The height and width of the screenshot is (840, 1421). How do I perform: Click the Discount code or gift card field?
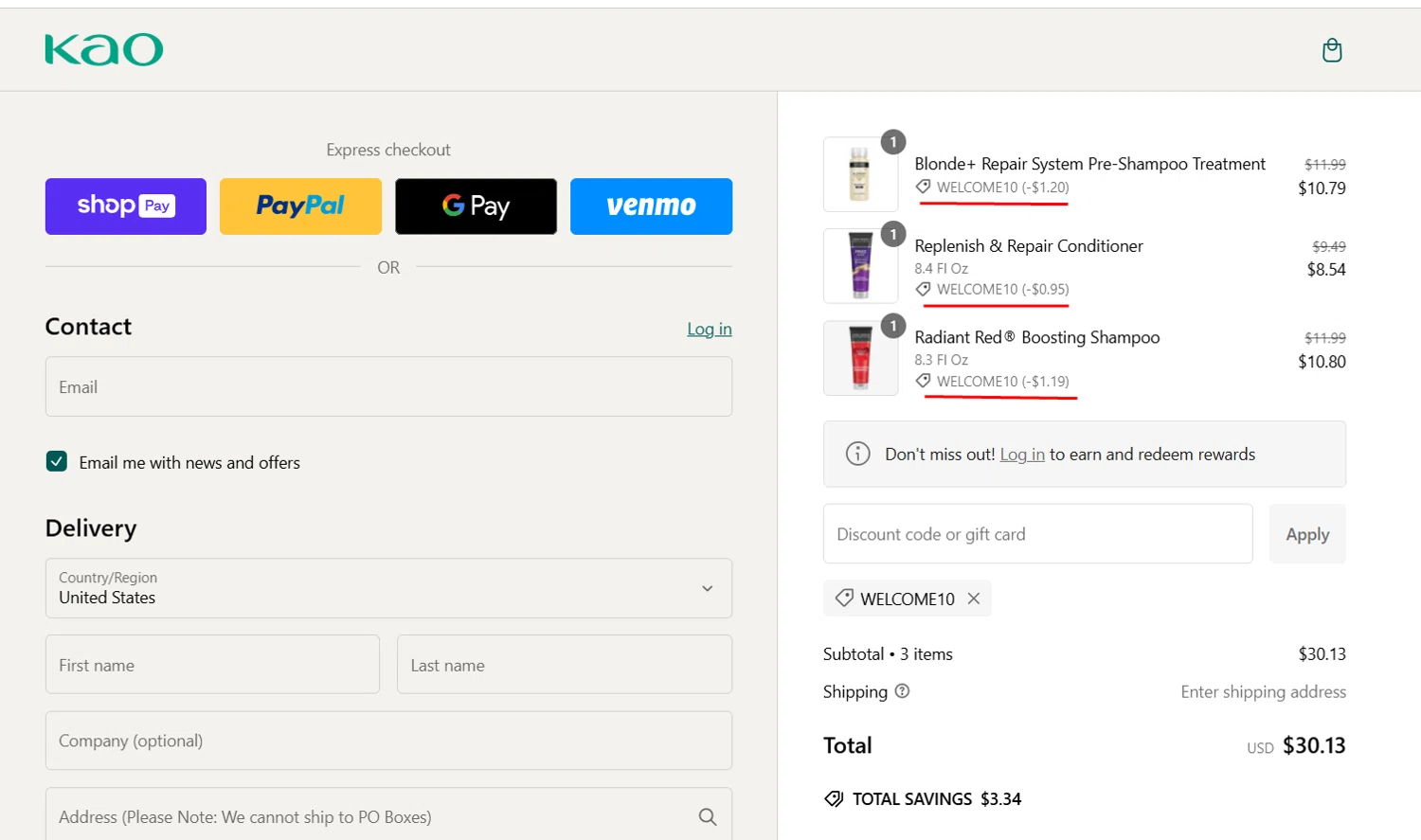point(1038,534)
